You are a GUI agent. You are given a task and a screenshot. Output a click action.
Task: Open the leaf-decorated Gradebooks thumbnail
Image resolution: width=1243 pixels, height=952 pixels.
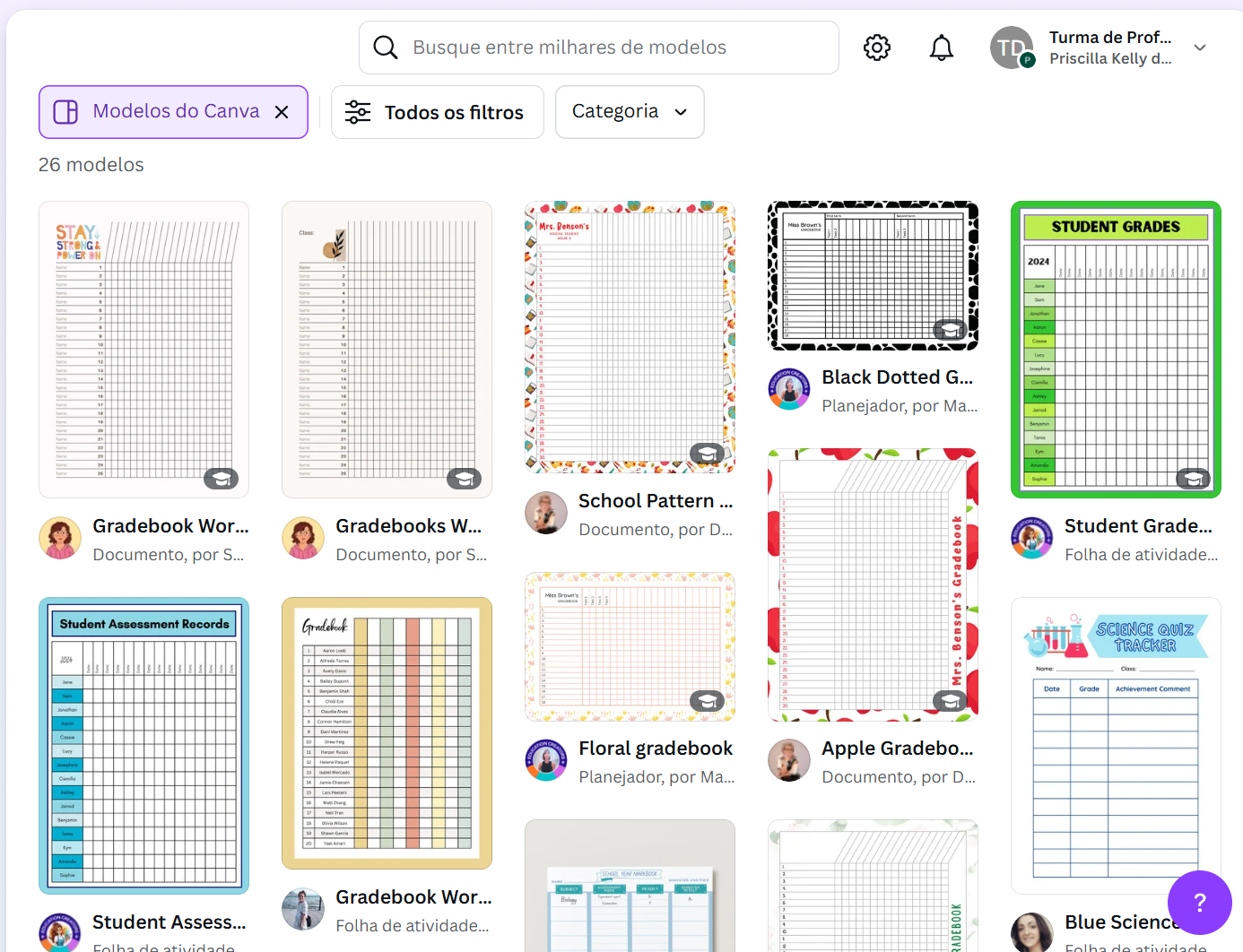387,350
